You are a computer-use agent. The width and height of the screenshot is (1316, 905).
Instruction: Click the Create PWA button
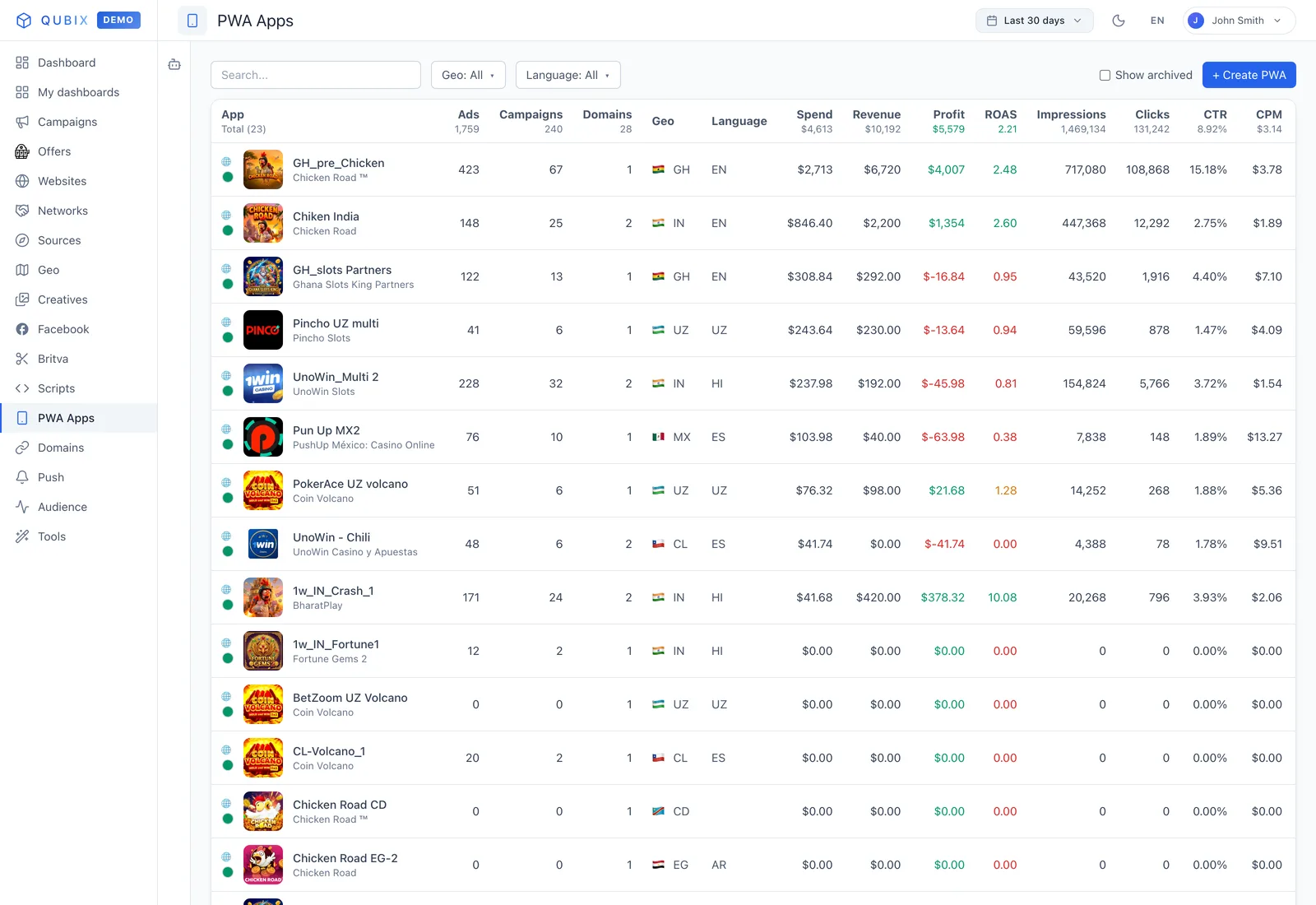1249,75
